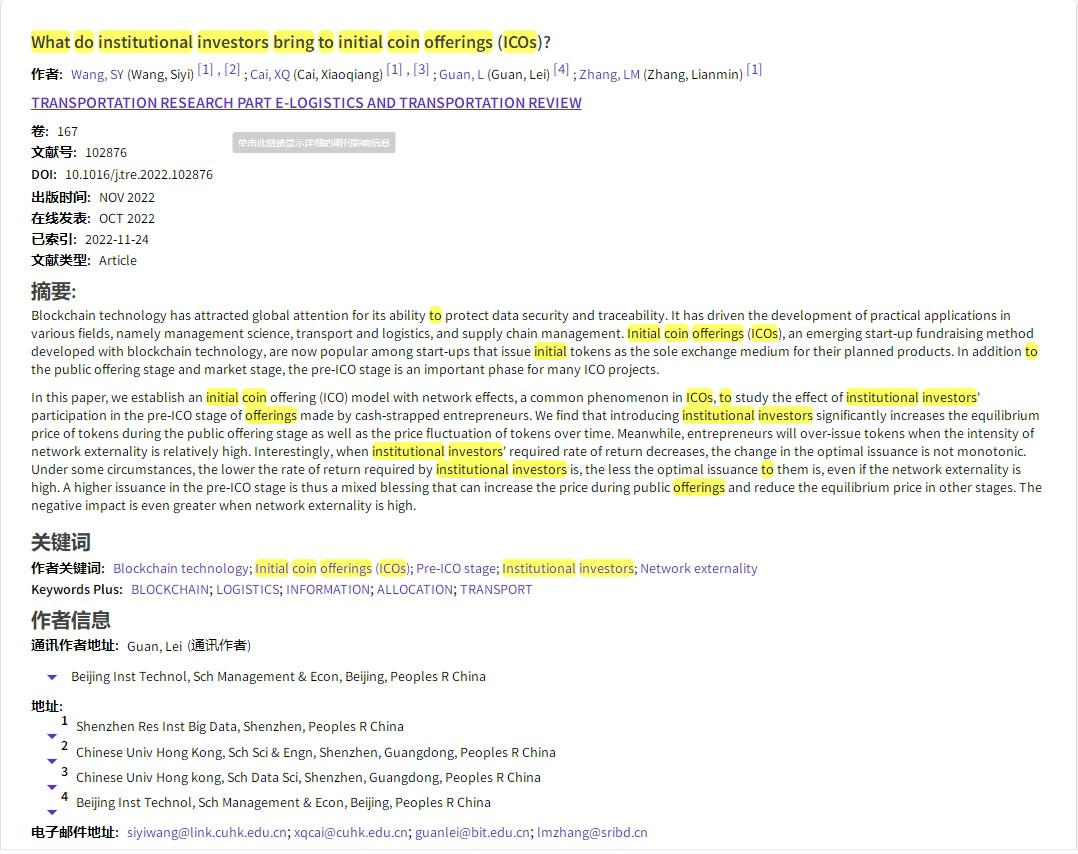Expand address 3 Chinese Univ Hong Kong Sch Data Sci
Screen dimensions: 1078x854
(x=52, y=786)
